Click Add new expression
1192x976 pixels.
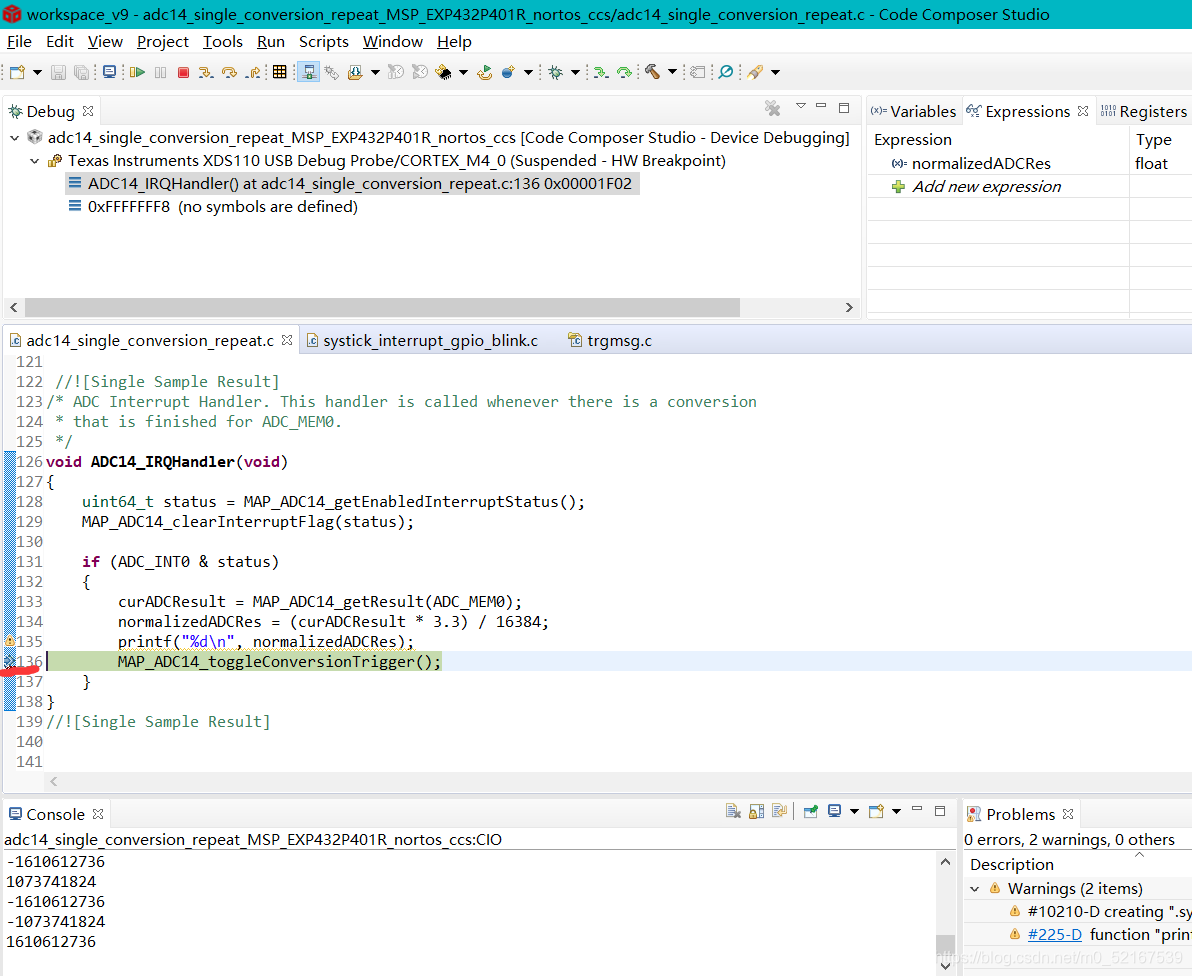[986, 187]
